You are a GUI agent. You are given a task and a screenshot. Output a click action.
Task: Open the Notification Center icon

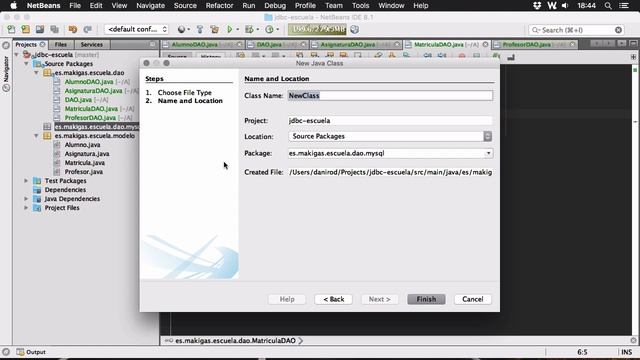click(624, 6)
